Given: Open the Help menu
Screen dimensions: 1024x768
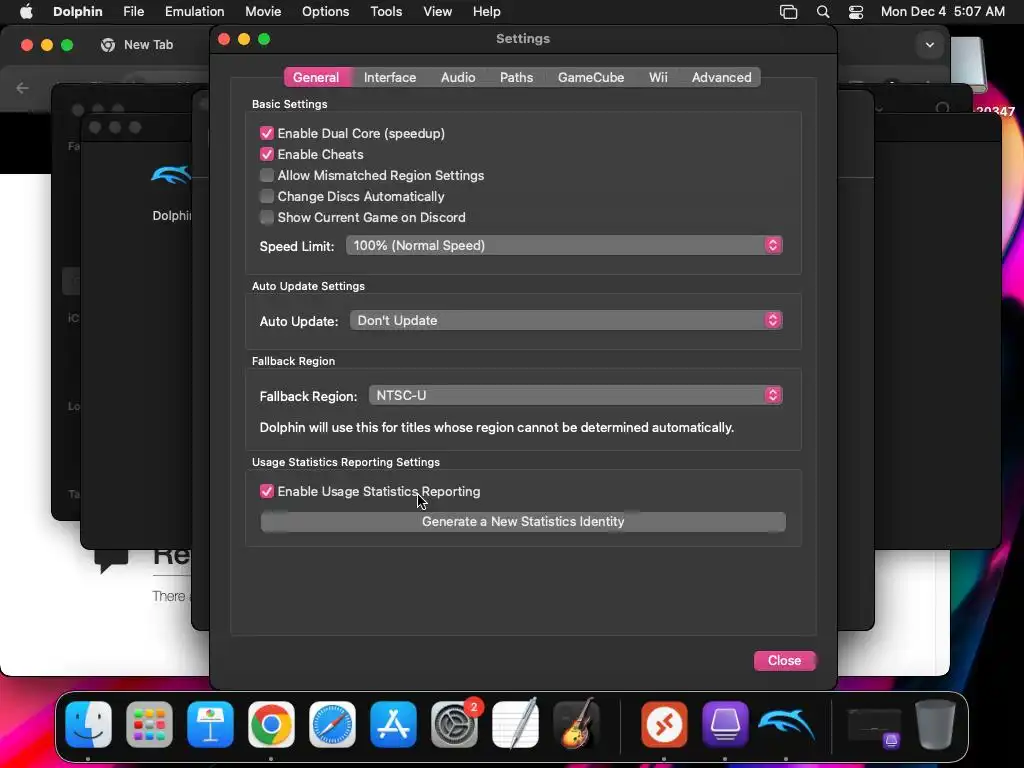Looking at the screenshot, I should click(487, 12).
